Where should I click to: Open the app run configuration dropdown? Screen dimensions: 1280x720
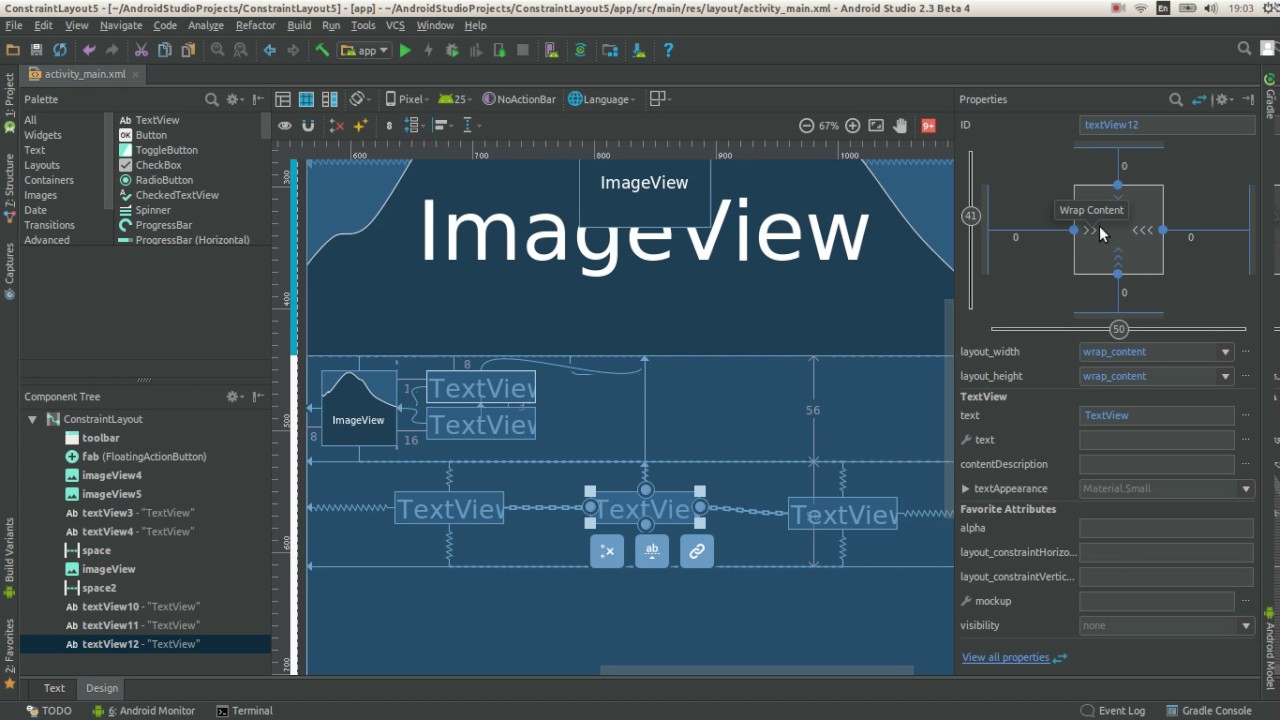pos(364,50)
